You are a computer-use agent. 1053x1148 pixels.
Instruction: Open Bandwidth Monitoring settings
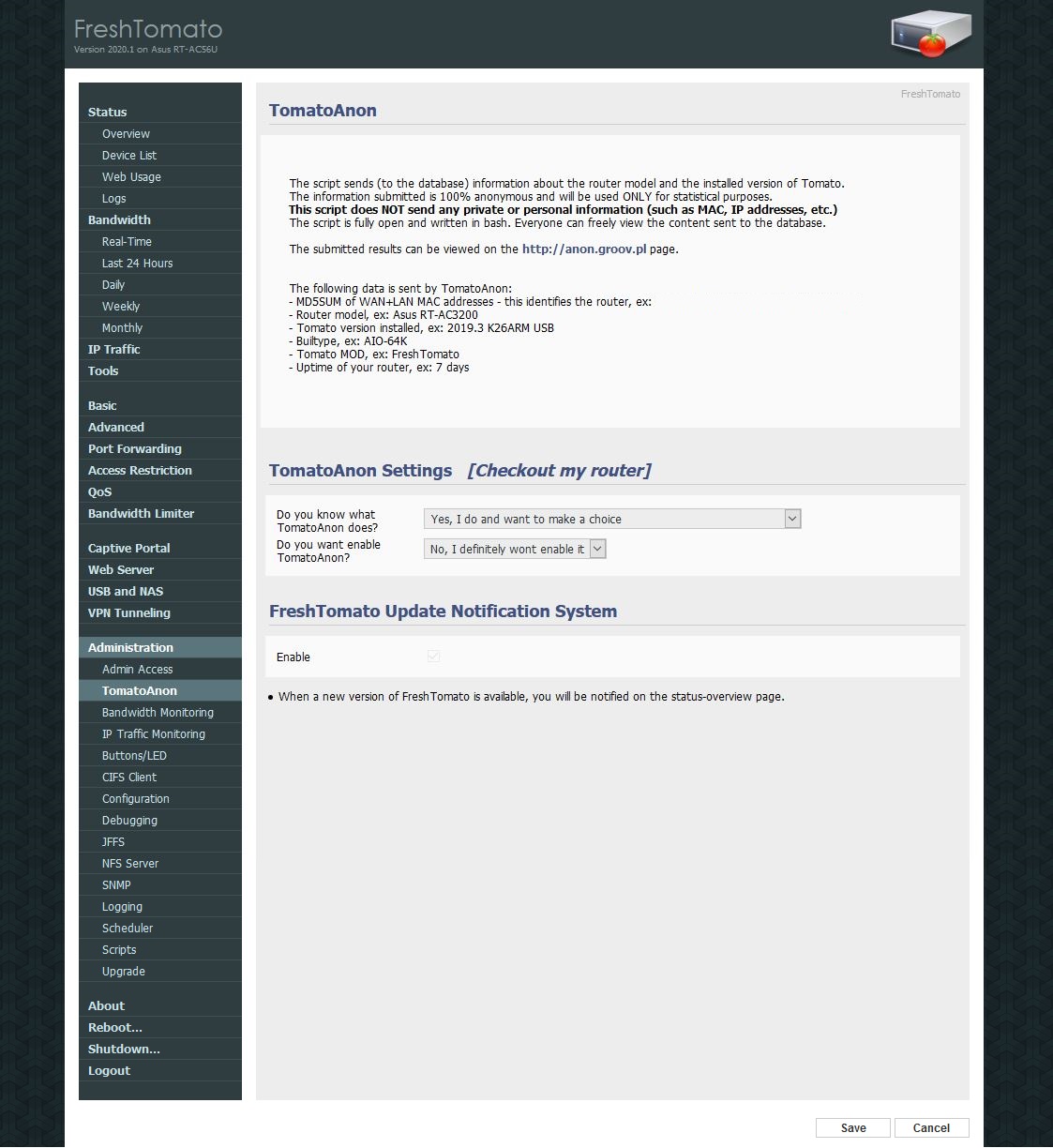tap(160, 713)
